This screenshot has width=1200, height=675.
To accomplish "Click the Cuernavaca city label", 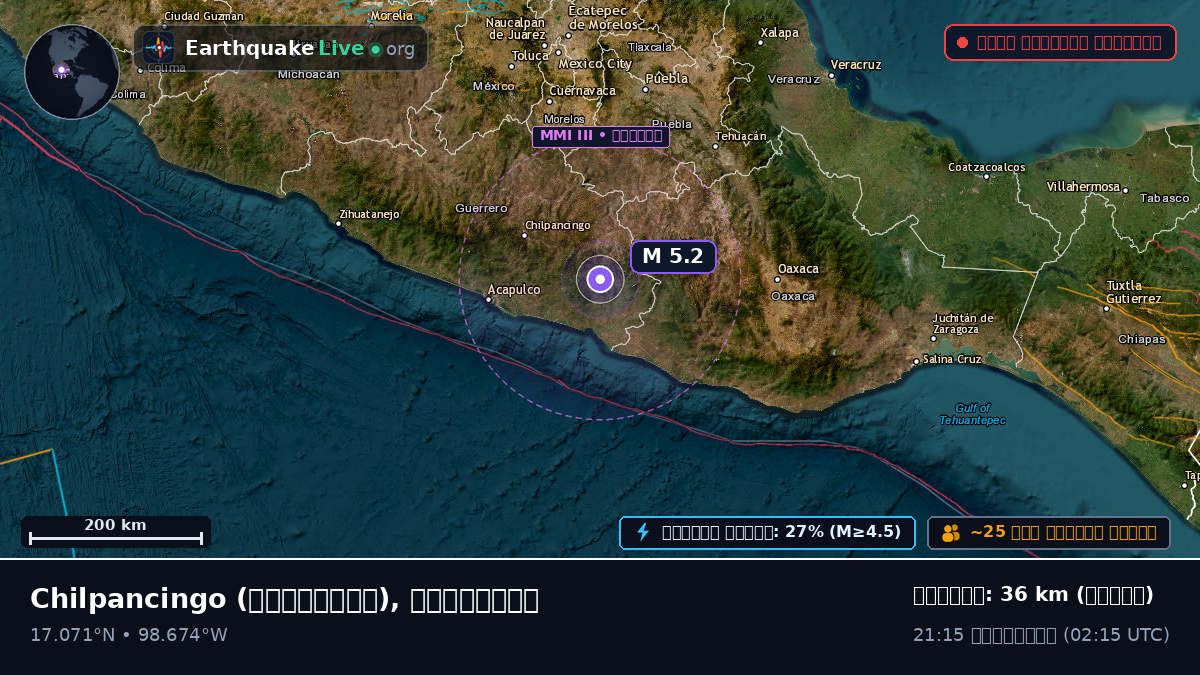I will [582, 91].
